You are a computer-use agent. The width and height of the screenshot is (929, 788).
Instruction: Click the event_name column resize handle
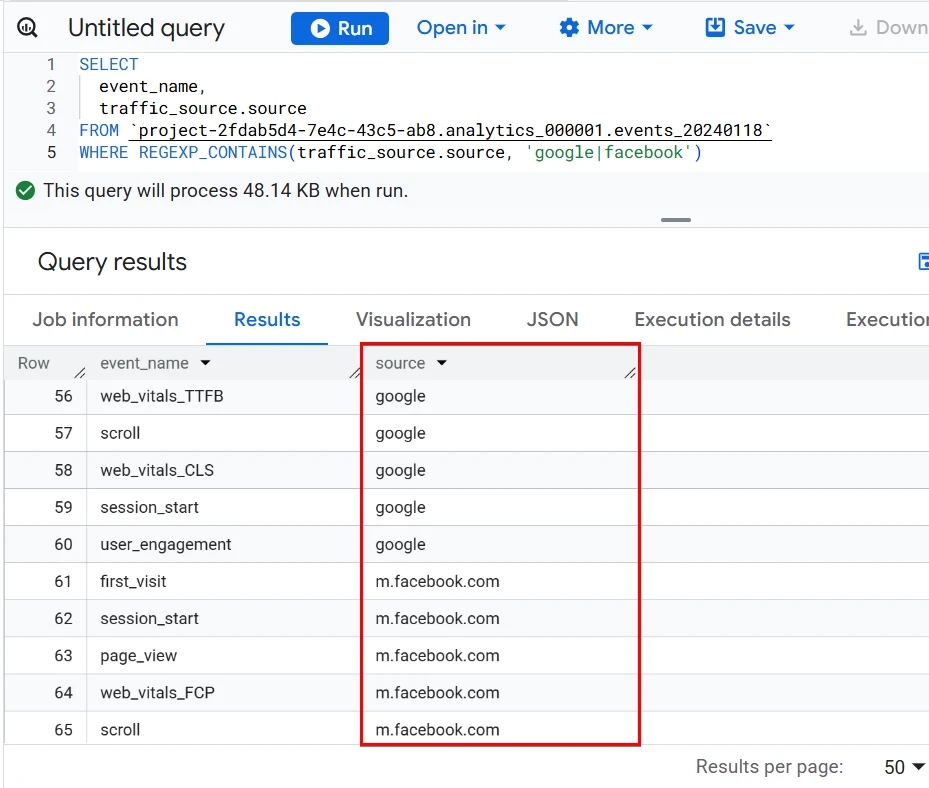pos(355,373)
